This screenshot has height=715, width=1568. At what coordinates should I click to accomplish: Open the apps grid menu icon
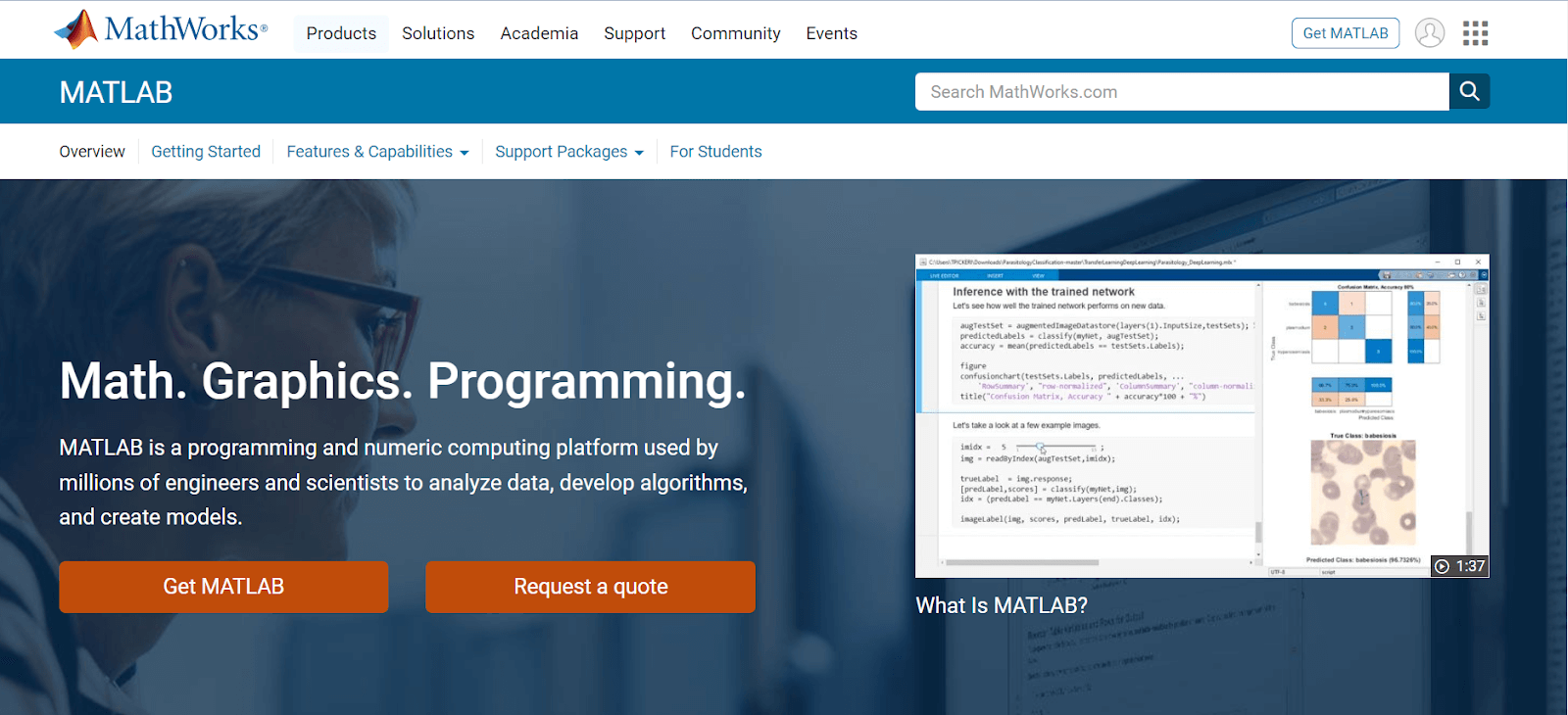1475,33
